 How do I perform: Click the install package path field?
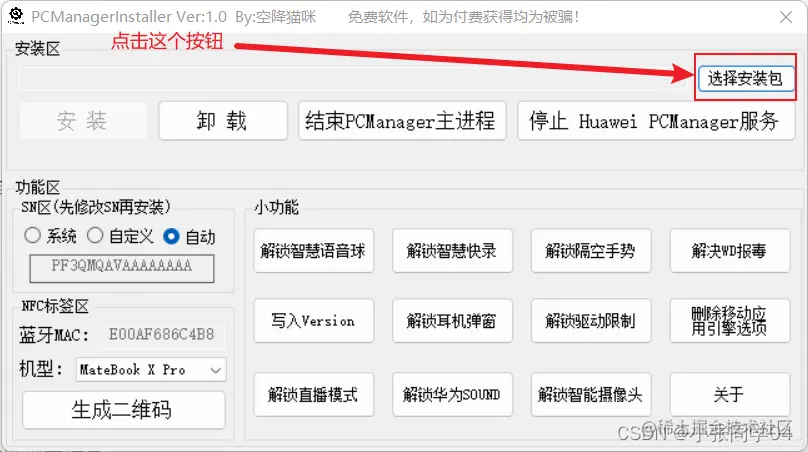point(355,78)
